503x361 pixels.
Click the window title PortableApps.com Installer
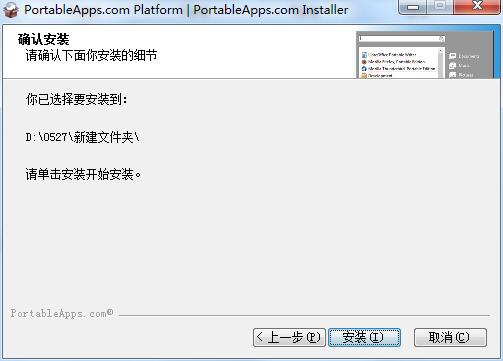[x=271, y=10]
